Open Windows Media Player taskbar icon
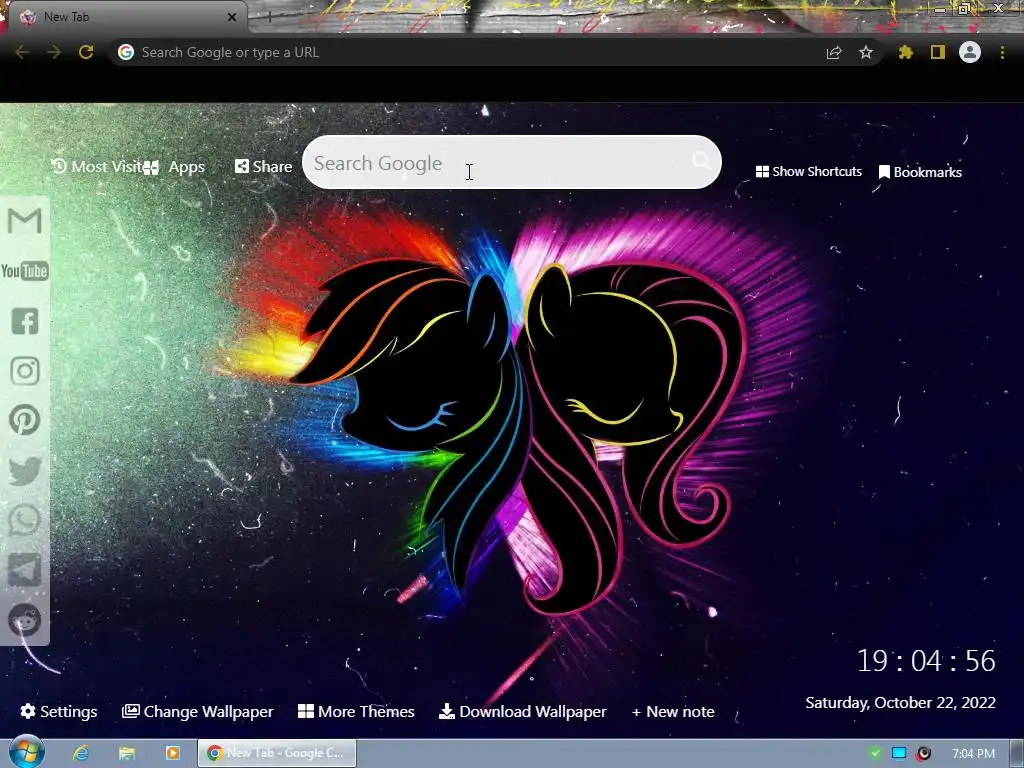Image resolution: width=1024 pixels, height=768 pixels. click(172, 753)
